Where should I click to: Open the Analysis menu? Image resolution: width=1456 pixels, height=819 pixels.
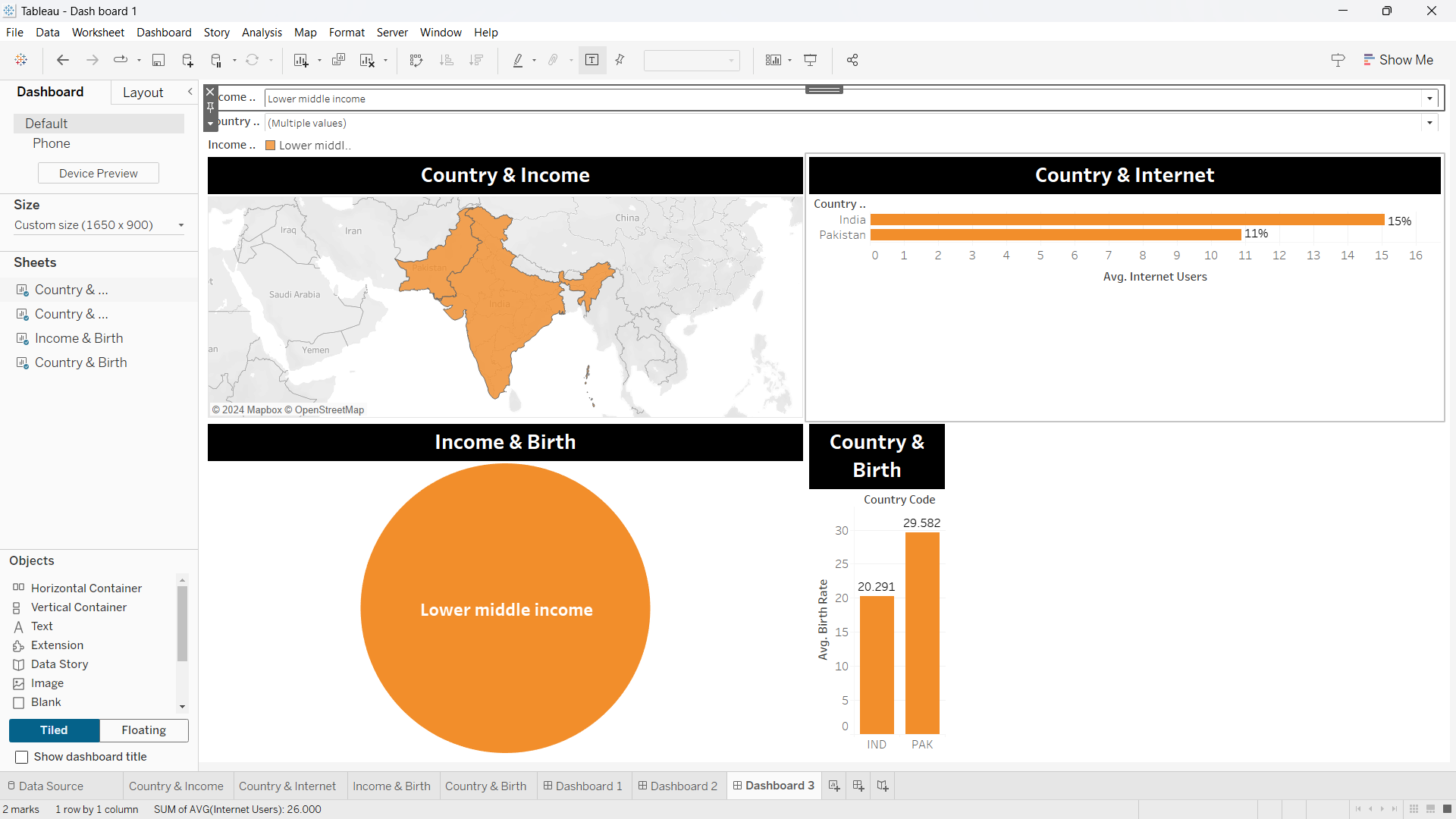tap(262, 33)
